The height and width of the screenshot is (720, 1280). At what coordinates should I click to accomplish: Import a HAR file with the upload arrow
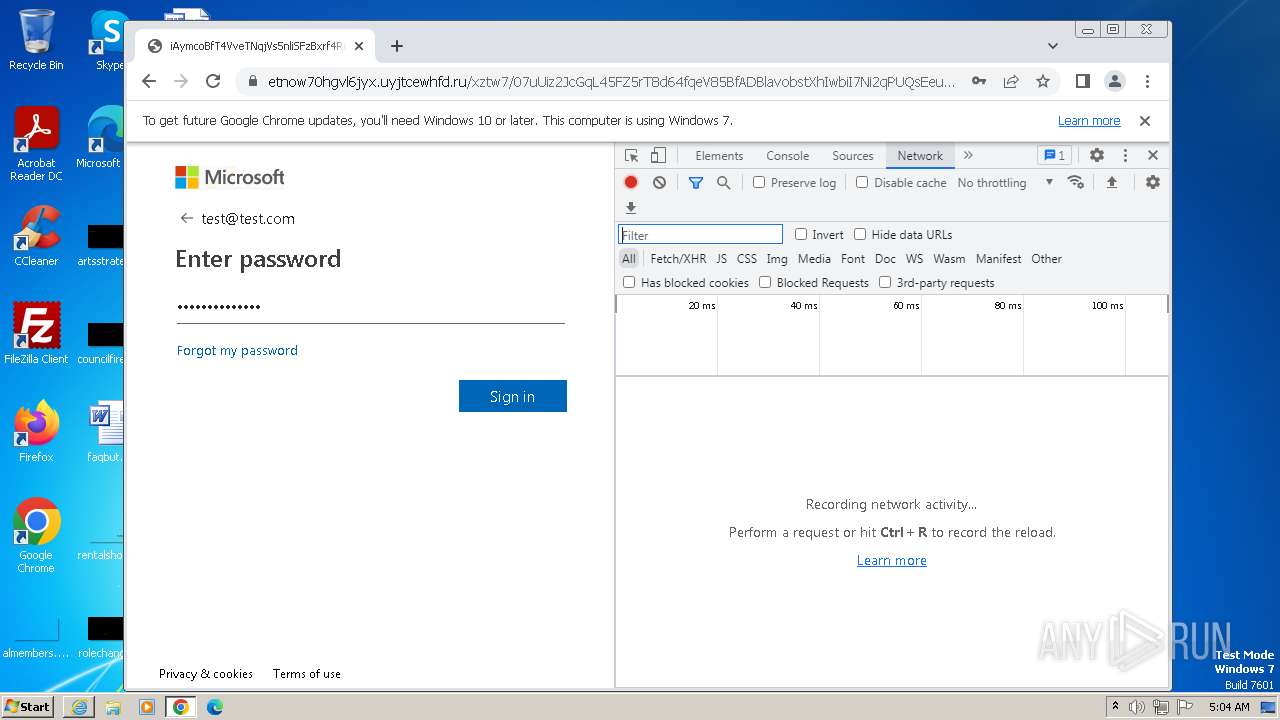point(1111,182)
